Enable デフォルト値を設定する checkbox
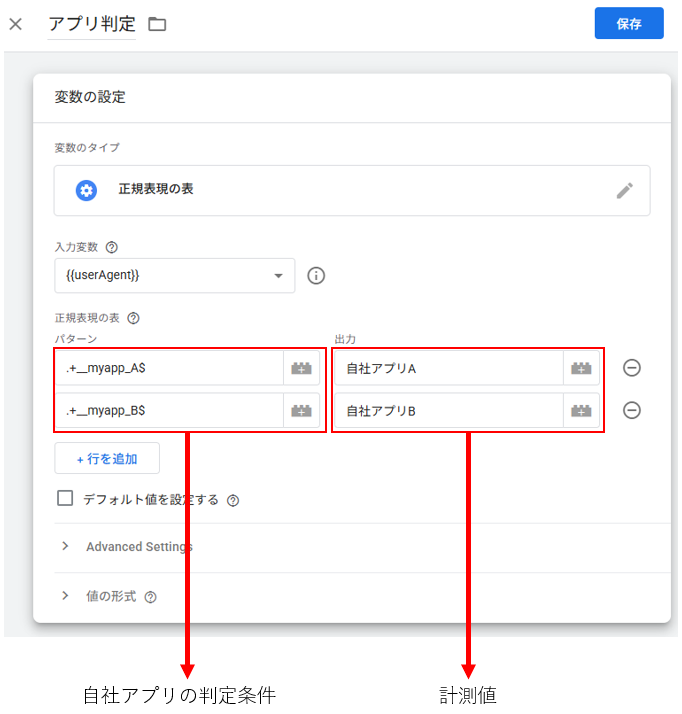 click(x=65, y=499)
